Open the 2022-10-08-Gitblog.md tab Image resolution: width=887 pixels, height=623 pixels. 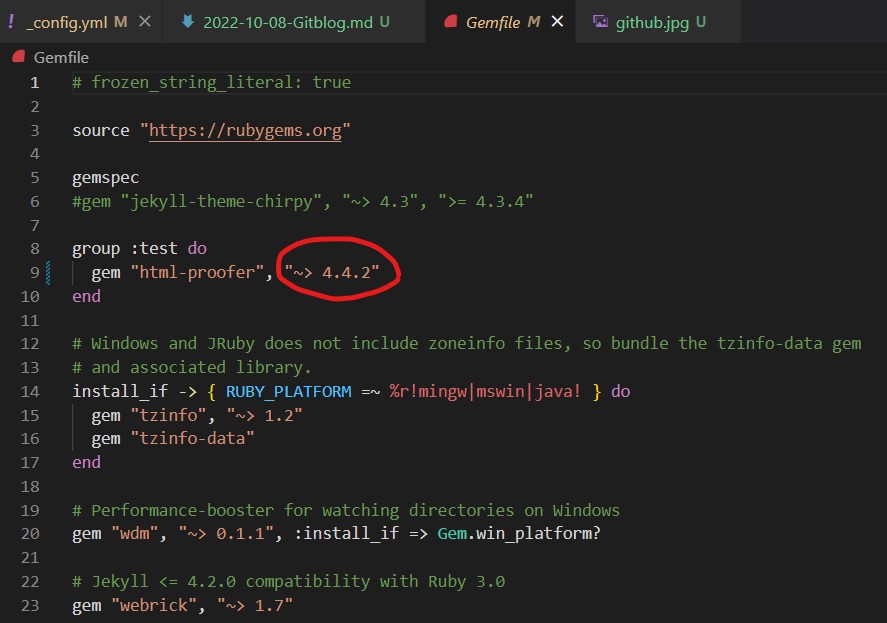(x=290, y=21)
